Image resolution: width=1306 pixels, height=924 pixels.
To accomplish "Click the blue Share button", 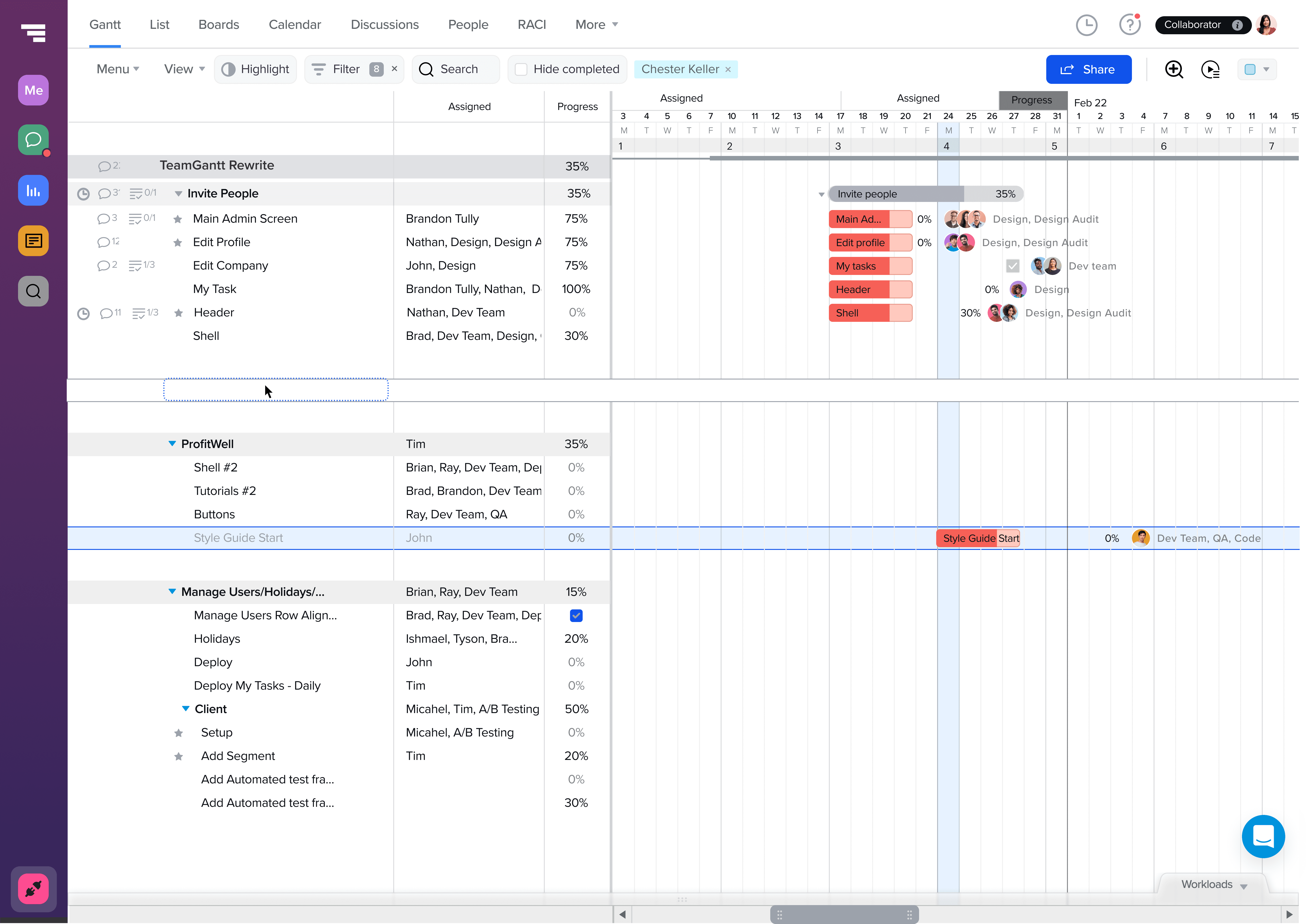I will click(1088, 69).
